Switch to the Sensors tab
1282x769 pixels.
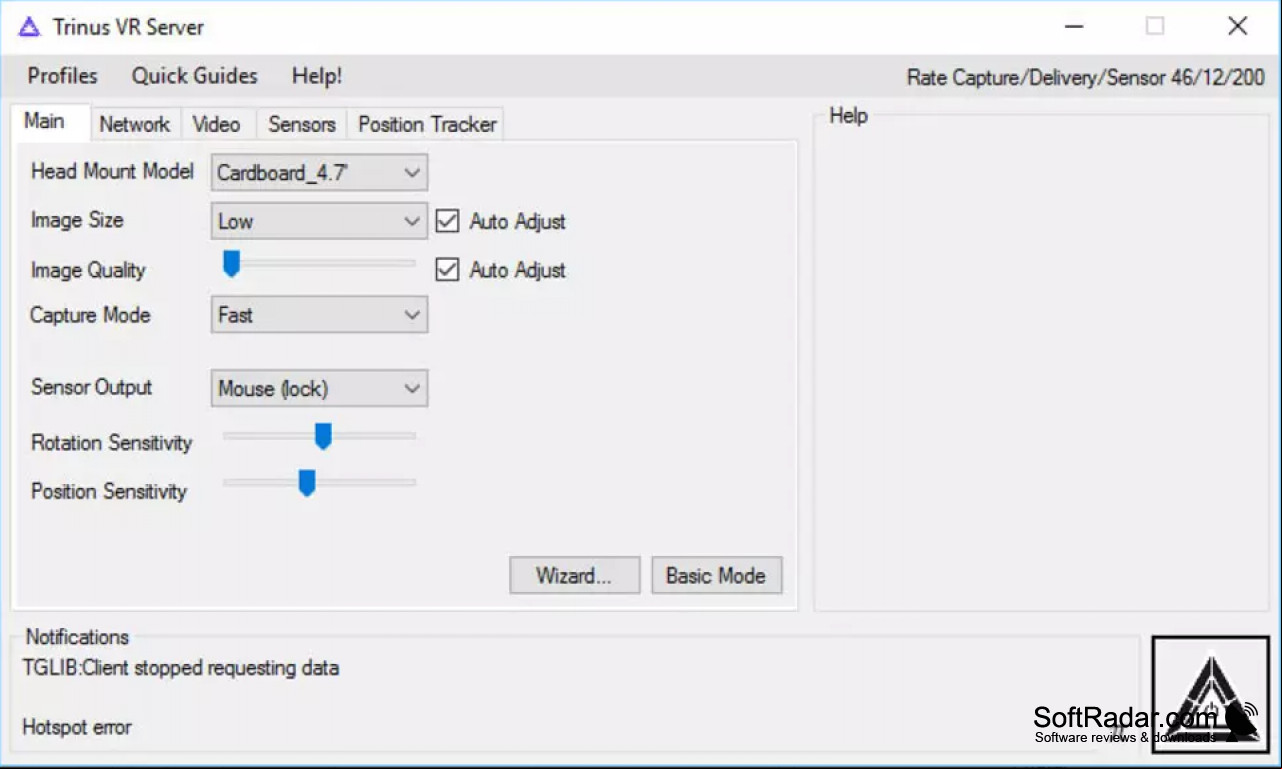pos(302,124)
